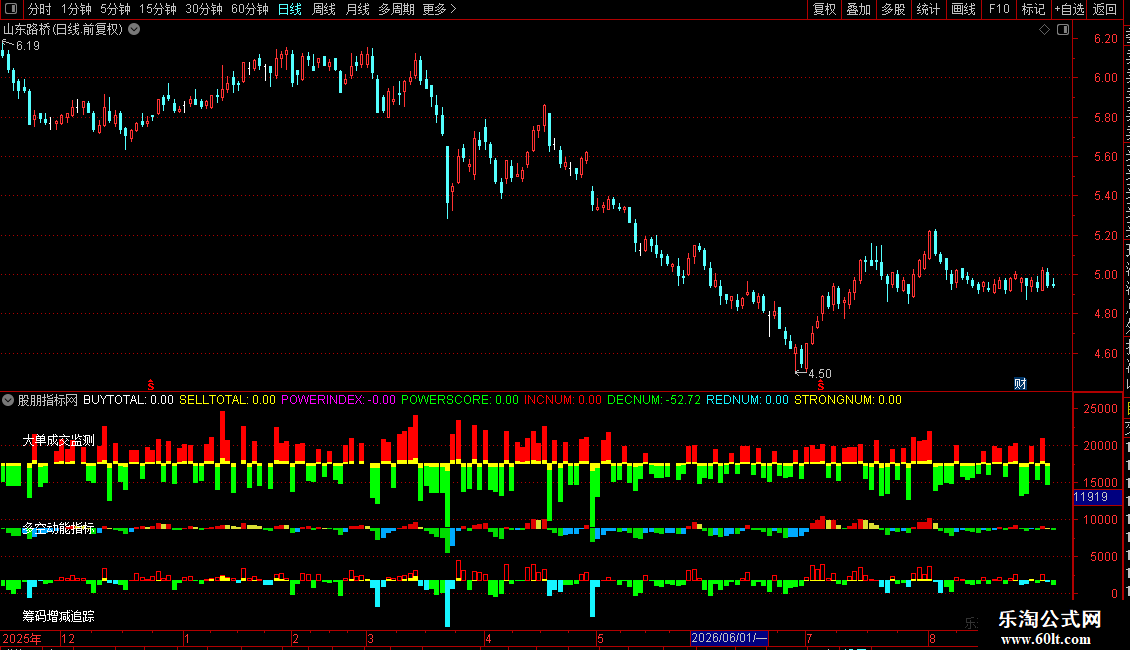Screen dimensions: 1130x650
Task: Add stock via +自选 button
Action: point(1069,9)
